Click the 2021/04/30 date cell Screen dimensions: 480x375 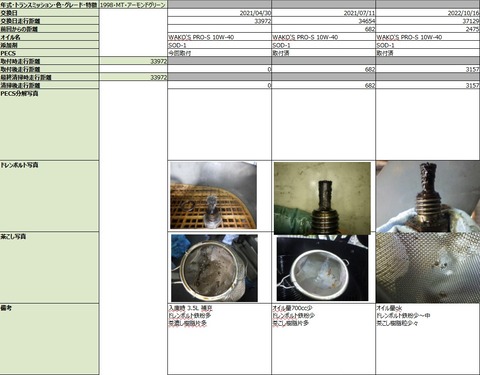tap(220, 13)
